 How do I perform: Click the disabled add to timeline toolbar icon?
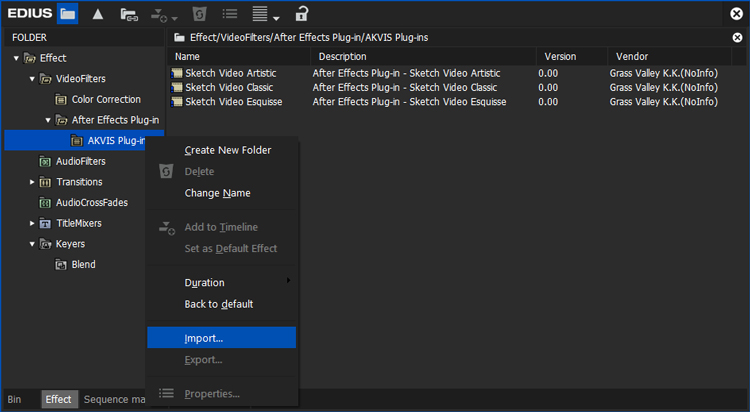click(159, 15)
